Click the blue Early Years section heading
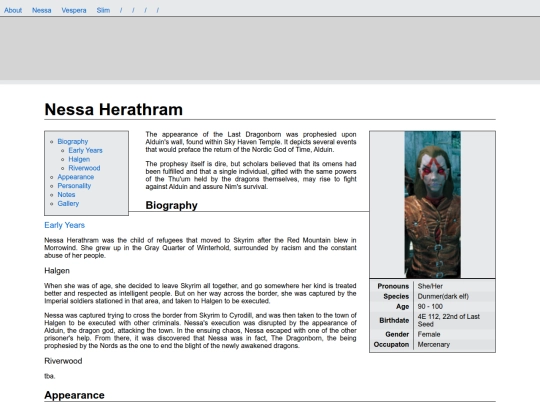This screenshot has height=405, width=540. click(x=64, y=225)
